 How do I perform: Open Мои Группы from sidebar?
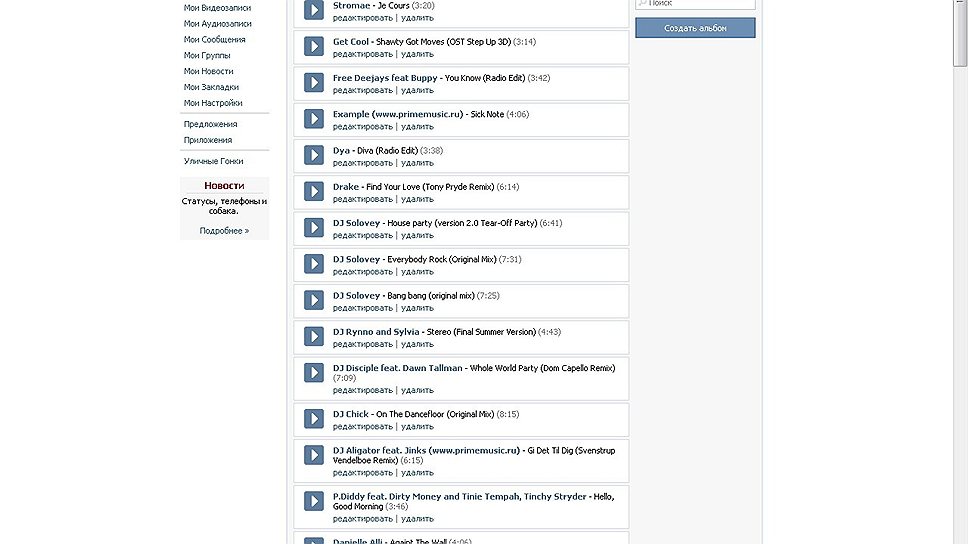click(207, 56)
